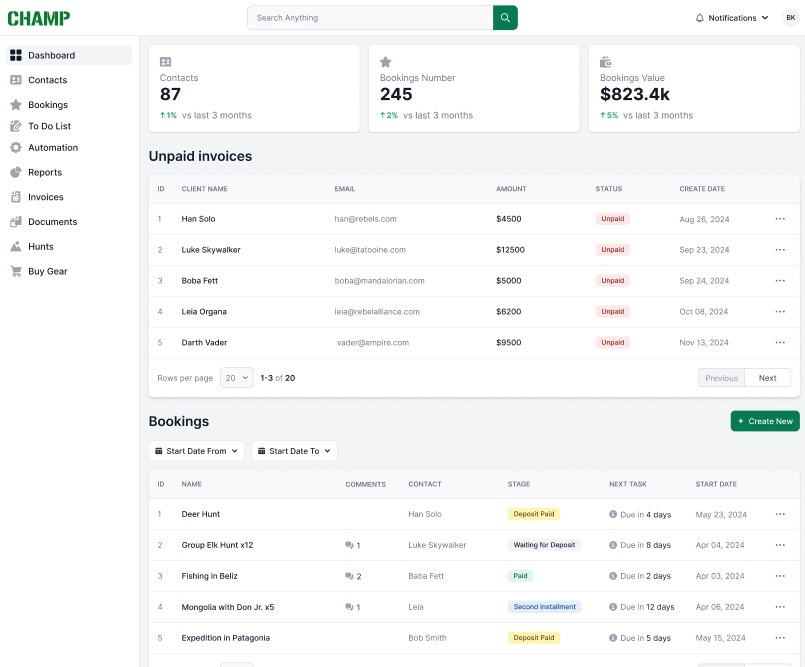Open the BK user avatar
805x667 pixels.
pos(790,18)
